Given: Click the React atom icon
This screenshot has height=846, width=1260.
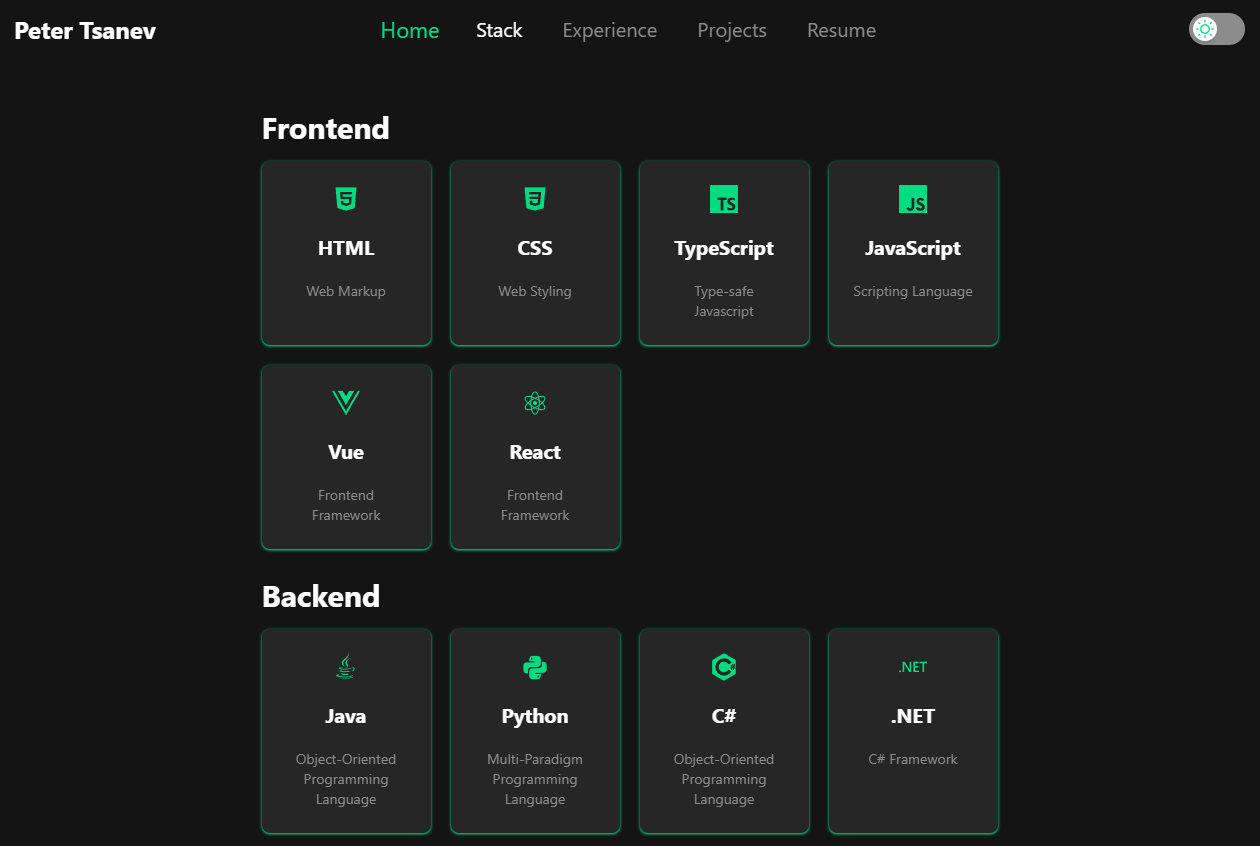Looking at the screenshot, I should pos(535,403).
